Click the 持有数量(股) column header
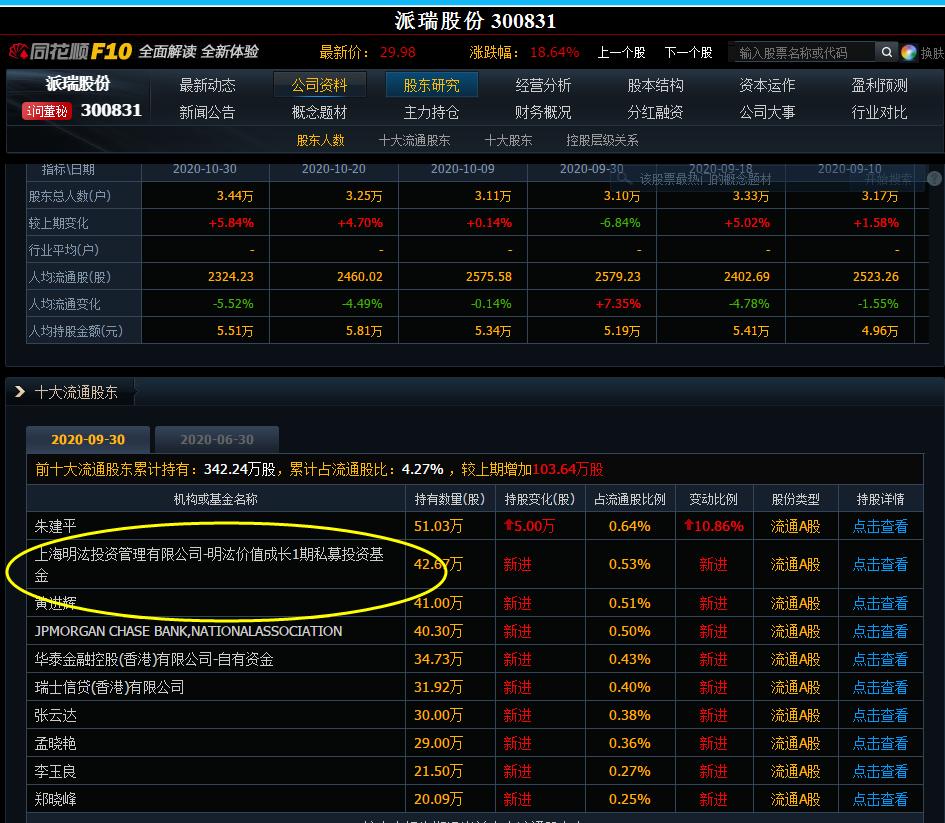Viewport: 945px width, 823px height. [x=450, y=499]
